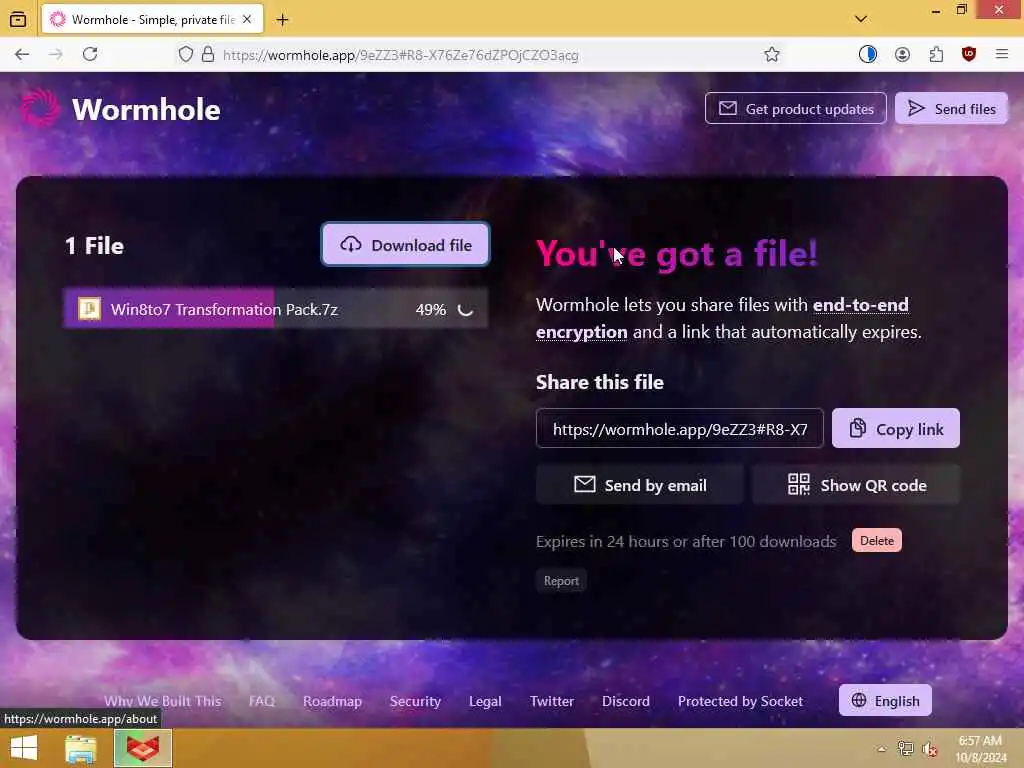The image size is (1024, 768).
Task: Close the Wormhole tab
Action: (x=247, y=20)
